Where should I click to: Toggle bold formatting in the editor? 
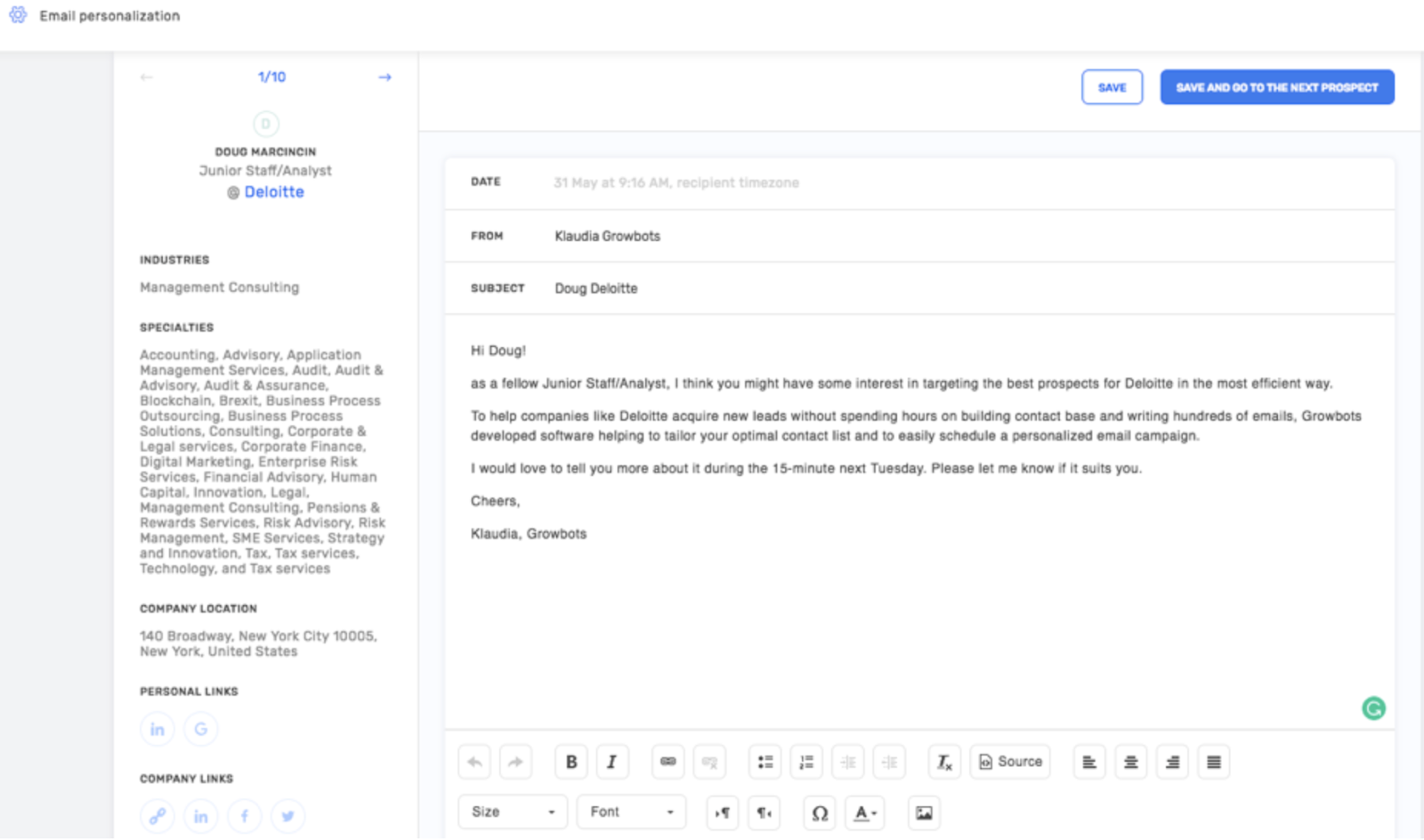point(570,762)
